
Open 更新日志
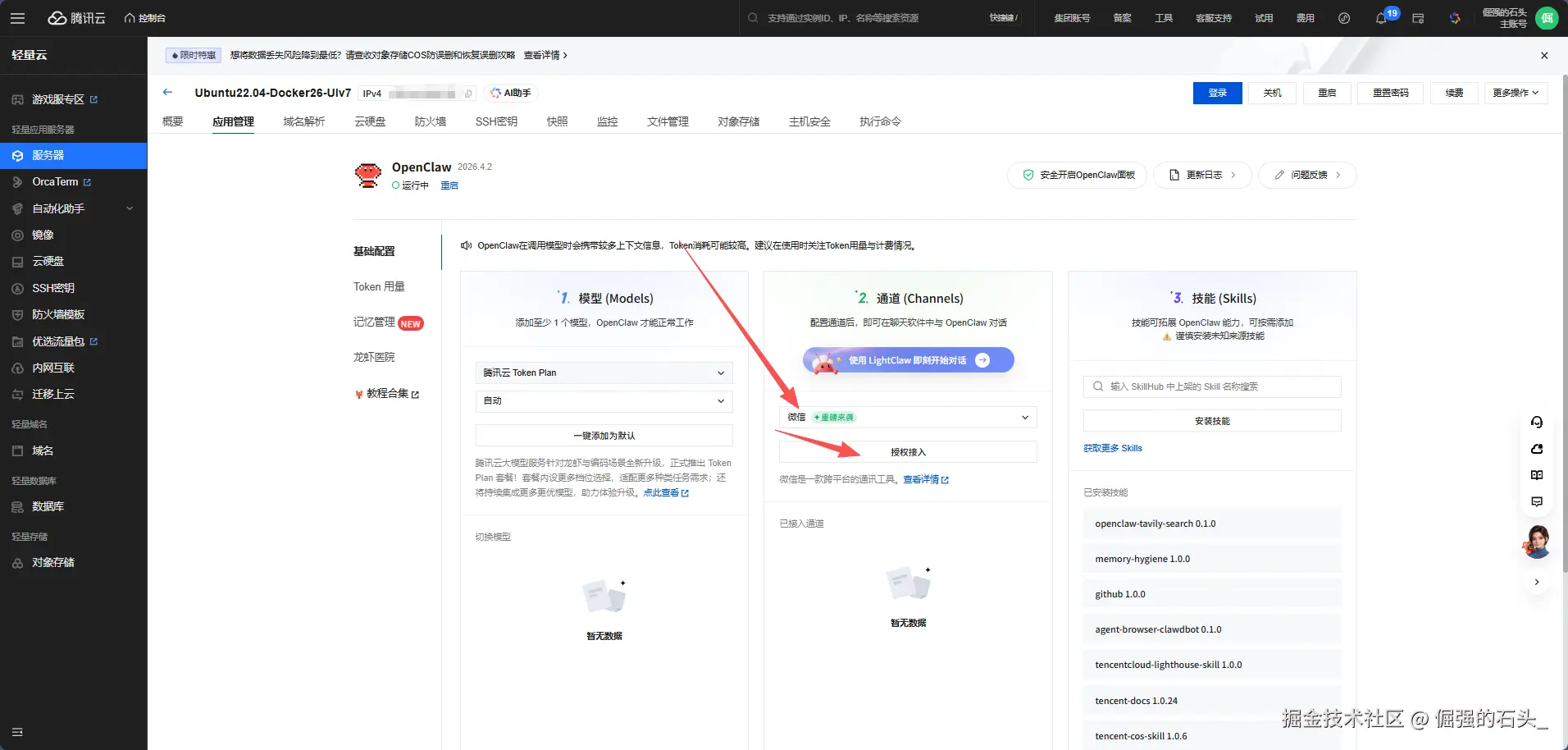click(x=1202, y=175)
